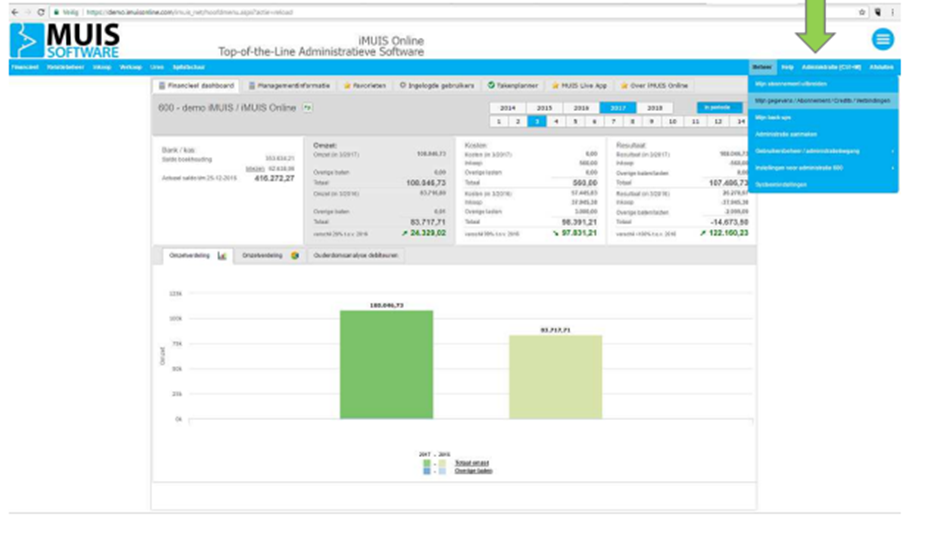Bookmark page with star icon
Image resolution: width=945 pixels, height=558 pixels.
pos(862,12)
